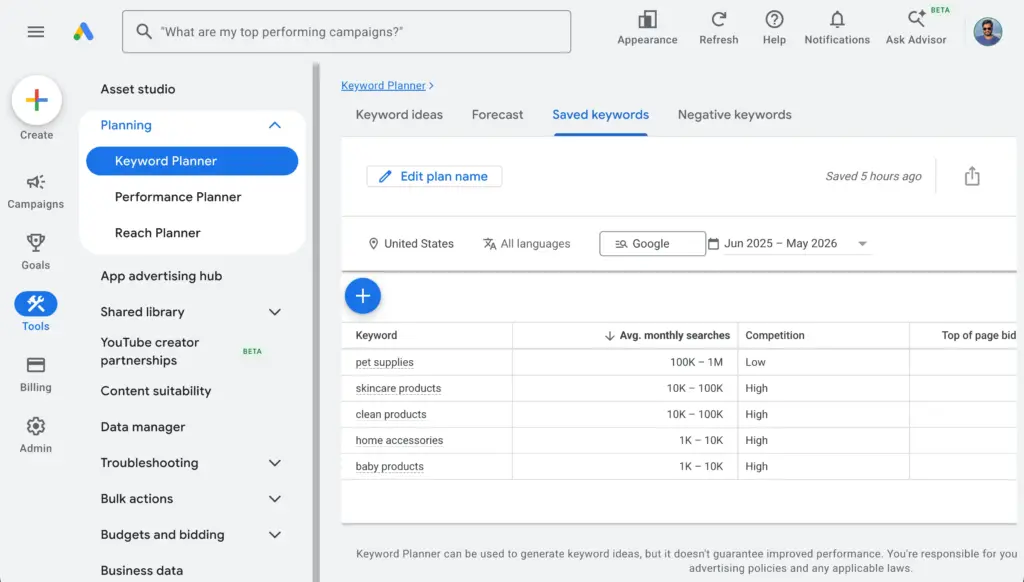
Task: Go to Google Ads home logo
Action: pos(84,31)
